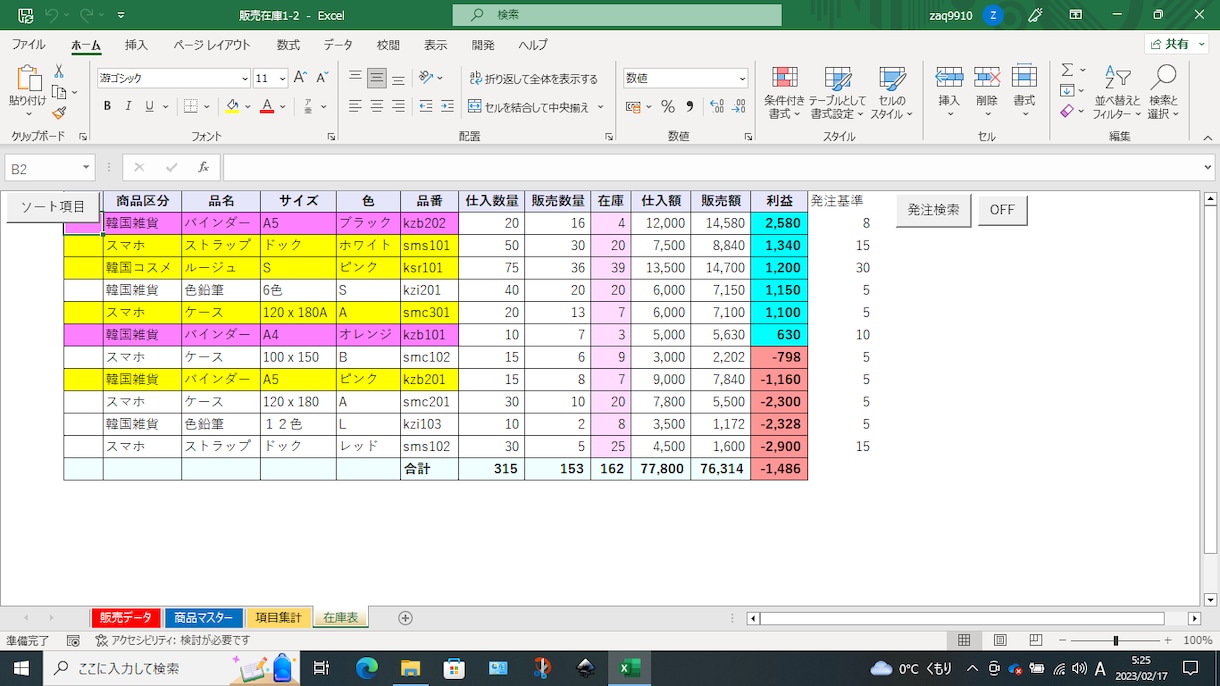Click the Cut scissors icon
The width and height of the screenshot is (1220, 686).
click(59, 71)
